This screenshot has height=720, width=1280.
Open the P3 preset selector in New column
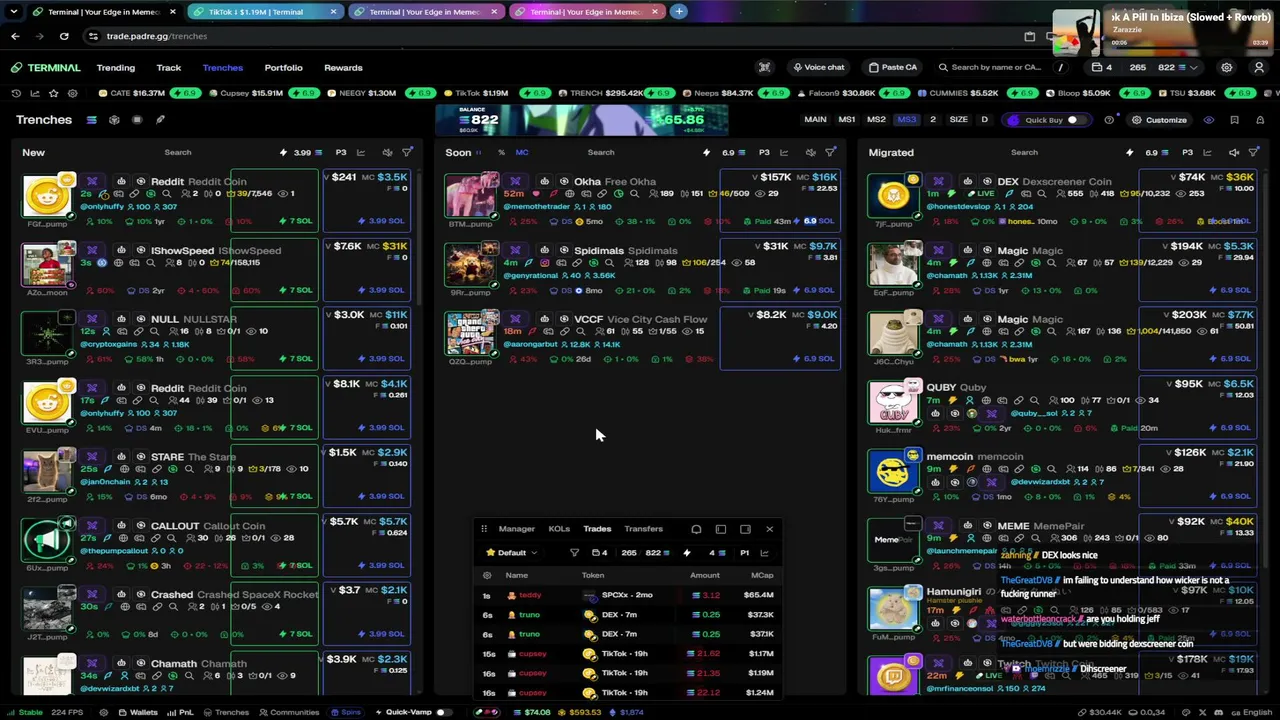click(x=341, y=153)
